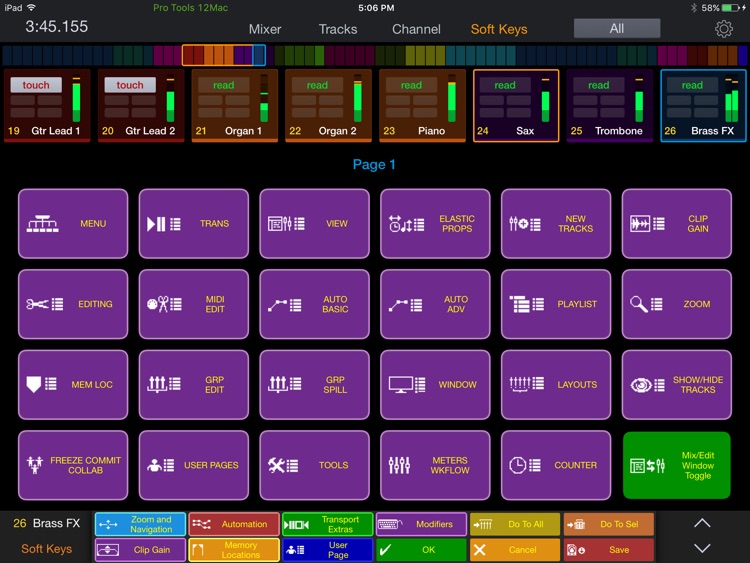Screen dimensions: 750x563
Task: Open the COUNTER clock soft key
Action: pyautogui.click(x=556, y=465)
